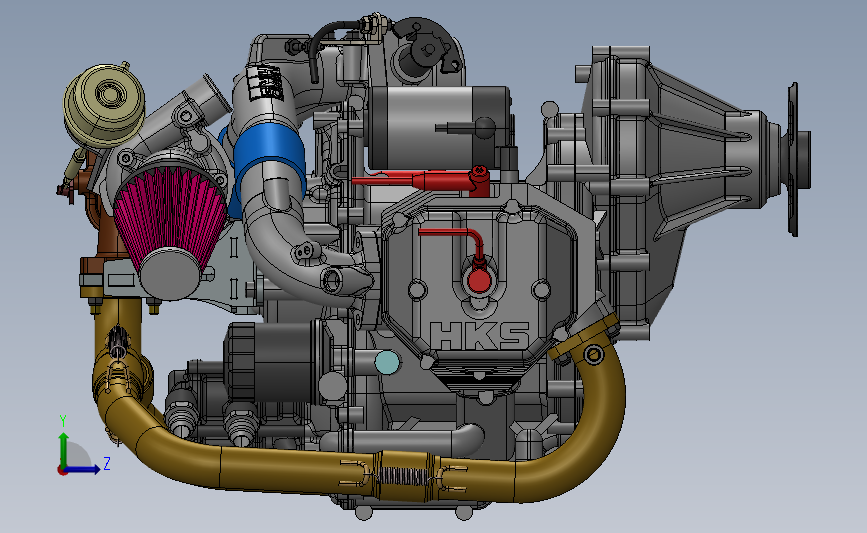Click the red origin ball of the triad
This screenshot has width=867, height=533.
[x=62, y=471]
